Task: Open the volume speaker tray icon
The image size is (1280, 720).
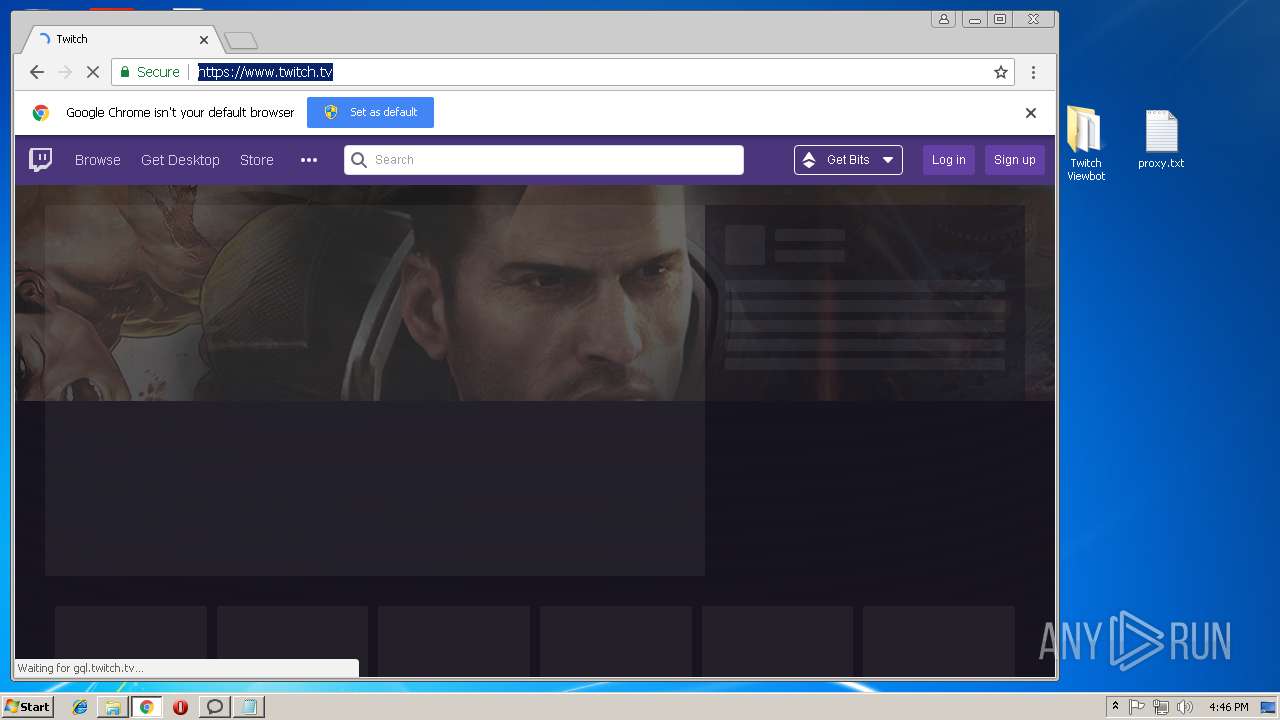Action: coord(1185,707)
